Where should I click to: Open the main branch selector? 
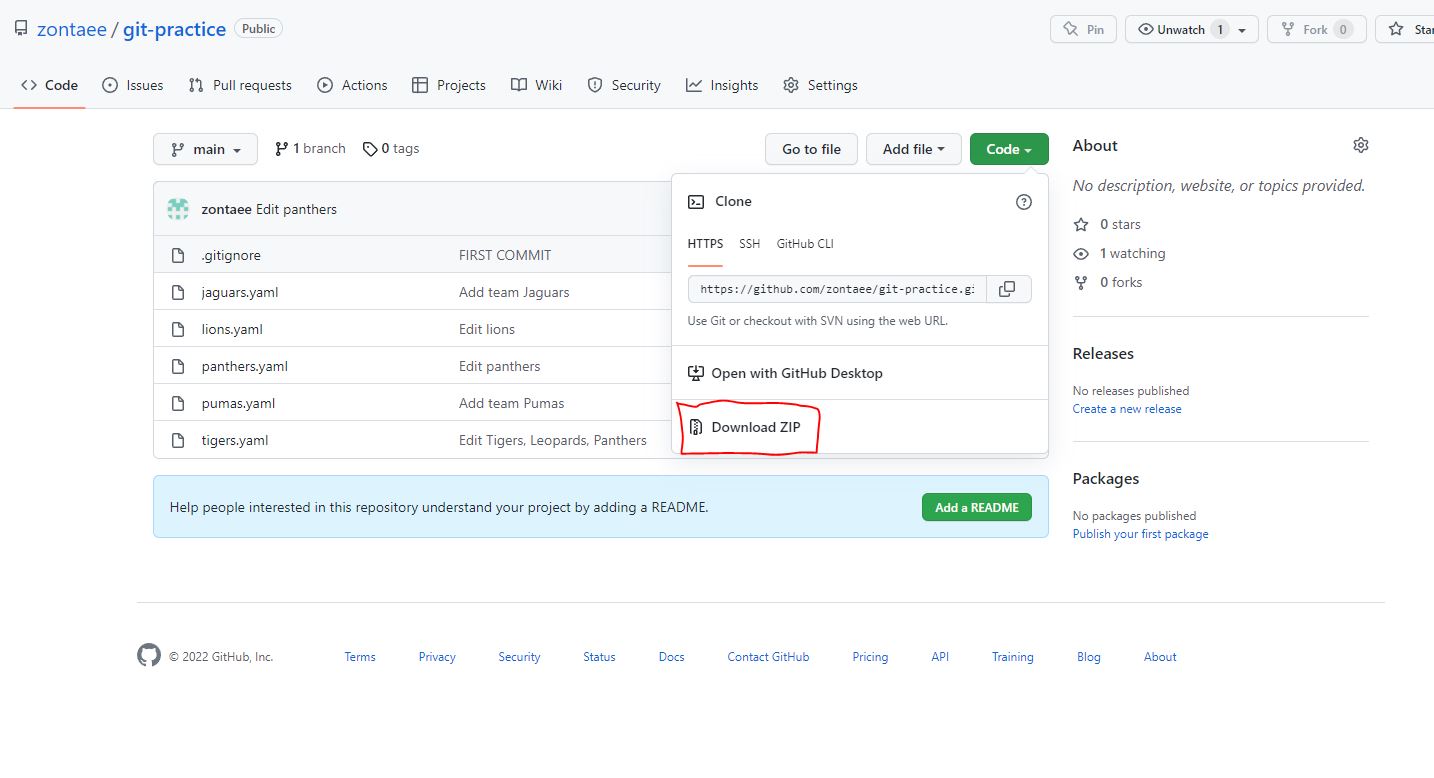[x=205, y=149]
